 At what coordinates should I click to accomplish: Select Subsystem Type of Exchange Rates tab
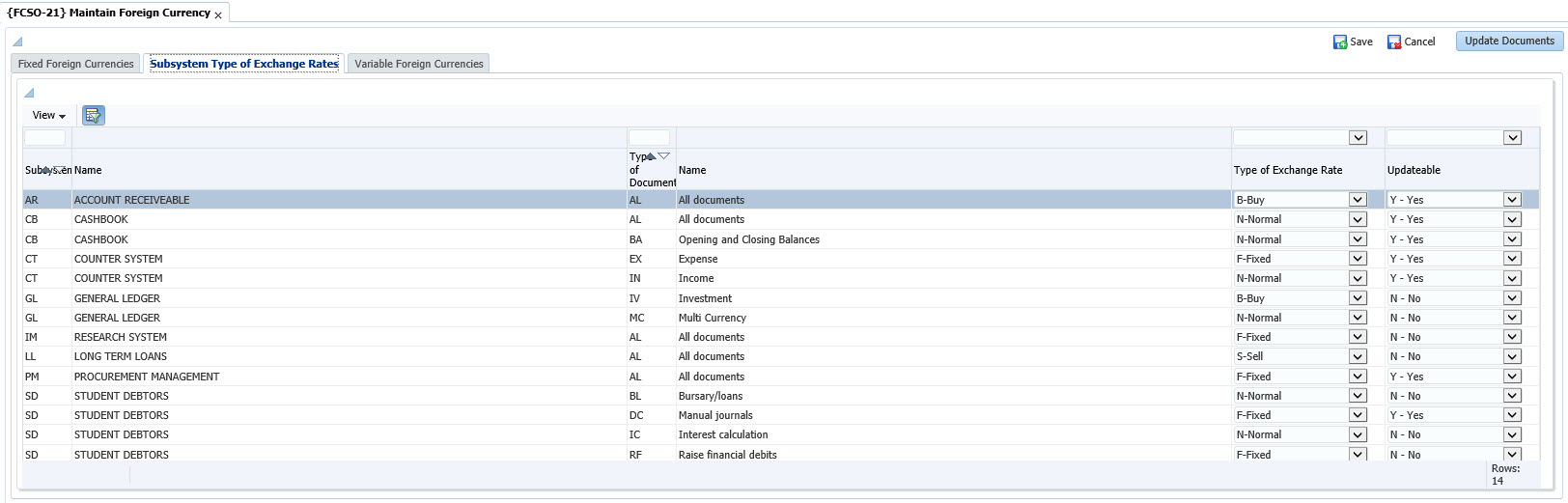(244, 64)
